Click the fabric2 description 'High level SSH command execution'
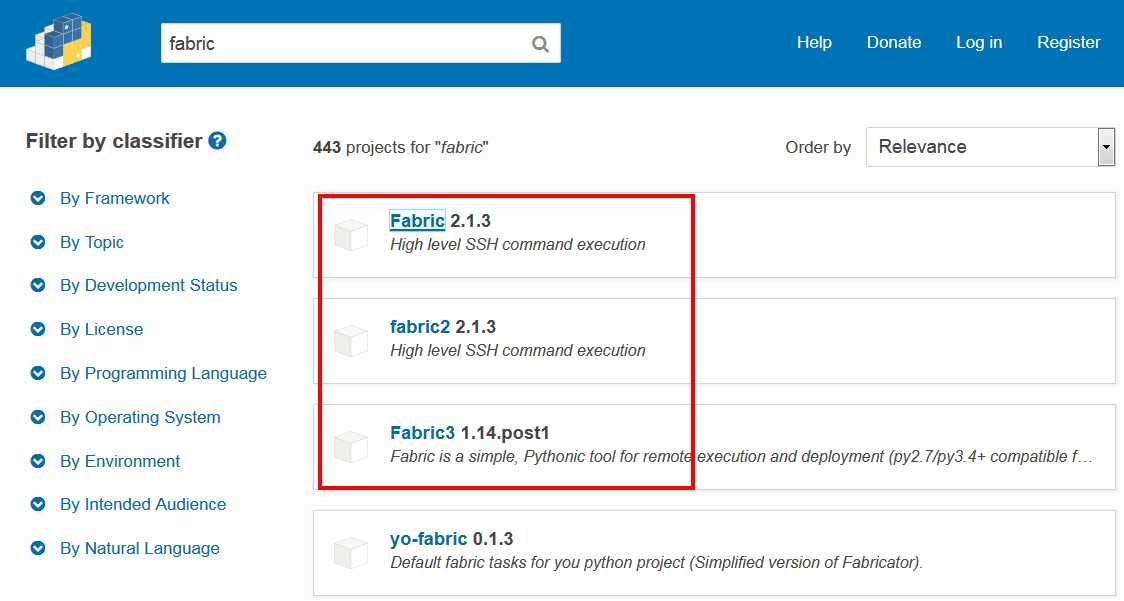This screenshot has height=601, width=1124. tap(518, 351)
